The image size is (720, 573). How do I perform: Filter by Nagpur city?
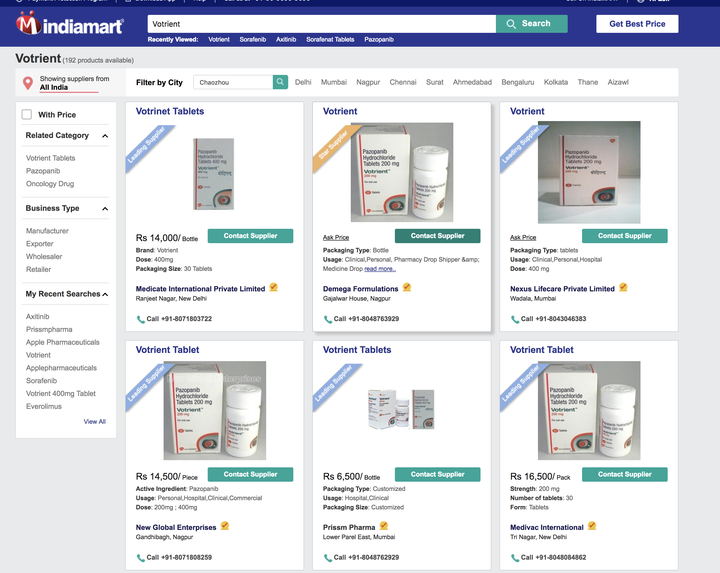click(x=368, y=82)
